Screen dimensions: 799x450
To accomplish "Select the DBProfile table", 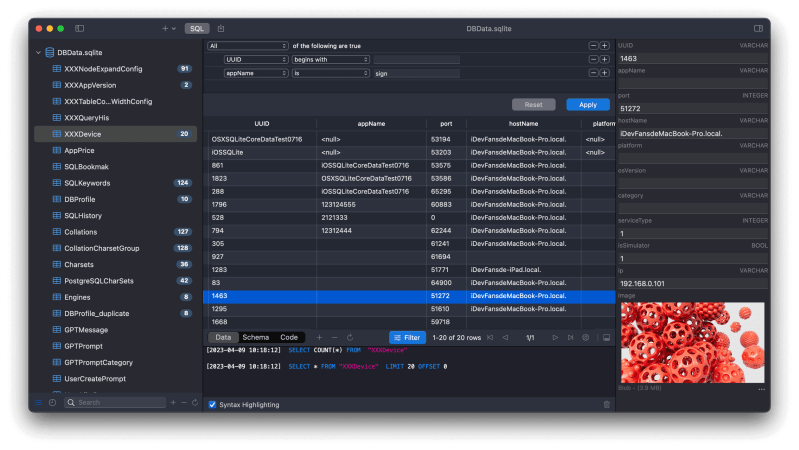I will pos(116,199).
